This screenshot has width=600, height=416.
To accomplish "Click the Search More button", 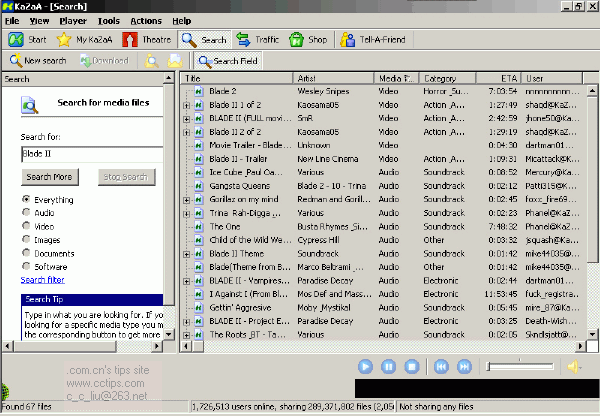I will (49, 177).
